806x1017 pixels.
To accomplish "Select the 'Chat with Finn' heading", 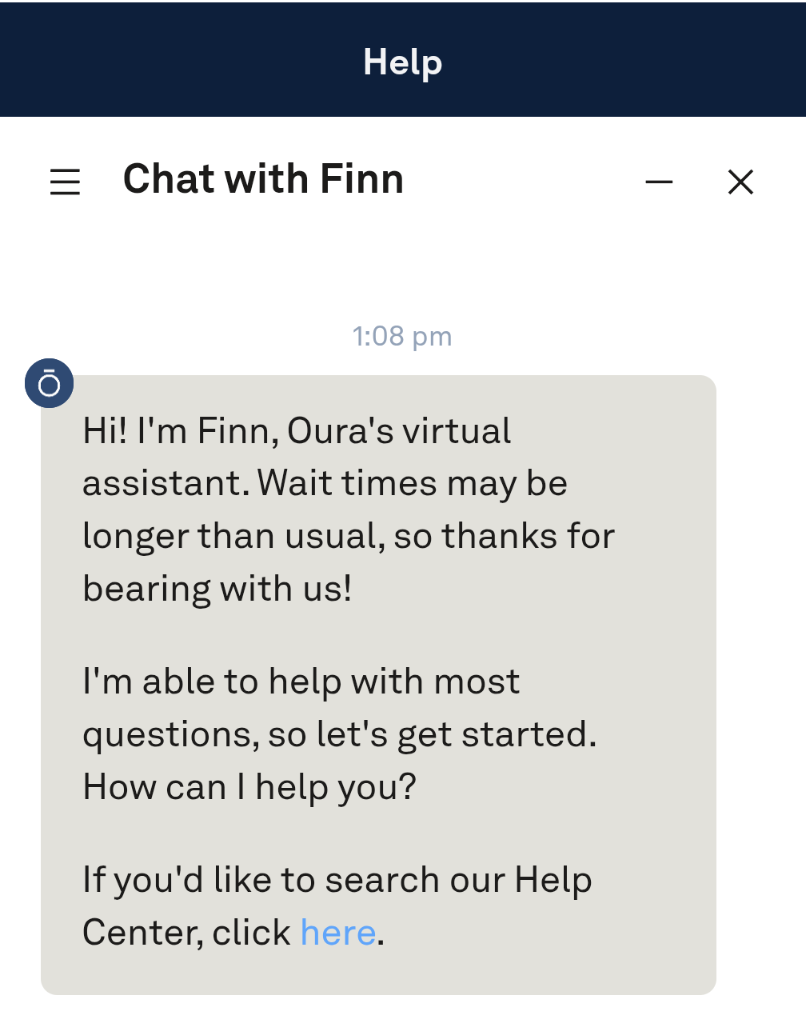I will click(x=263, y=180).
